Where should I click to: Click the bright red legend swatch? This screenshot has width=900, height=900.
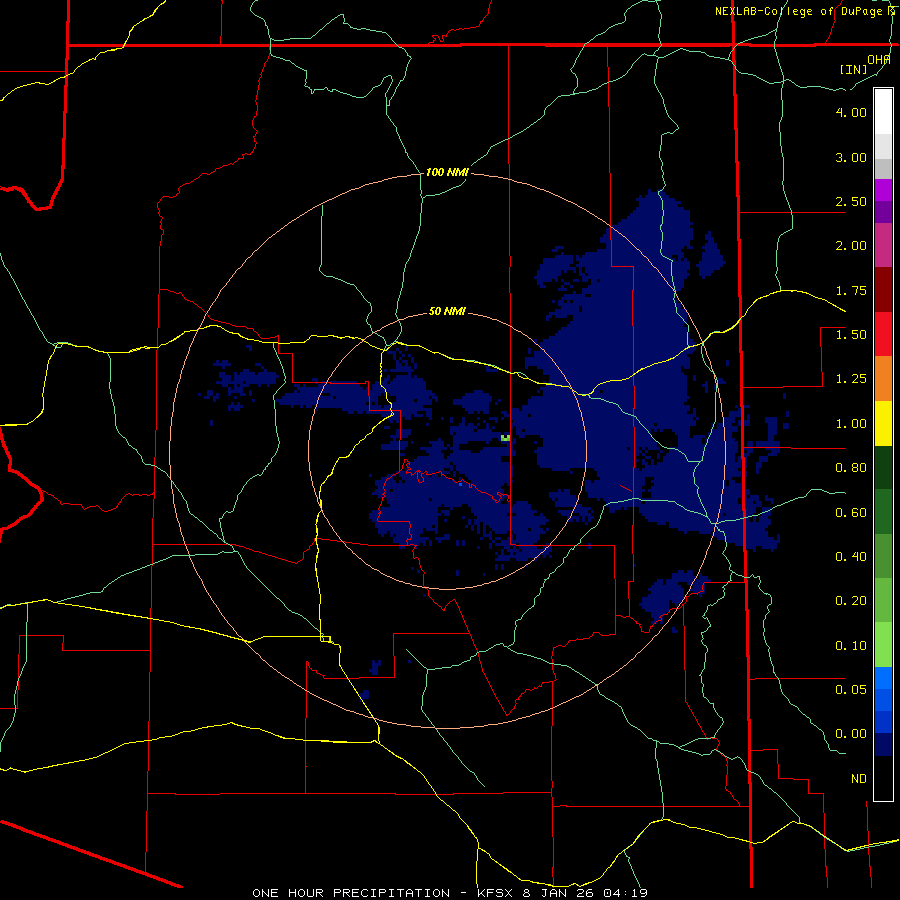pos(883,334)
